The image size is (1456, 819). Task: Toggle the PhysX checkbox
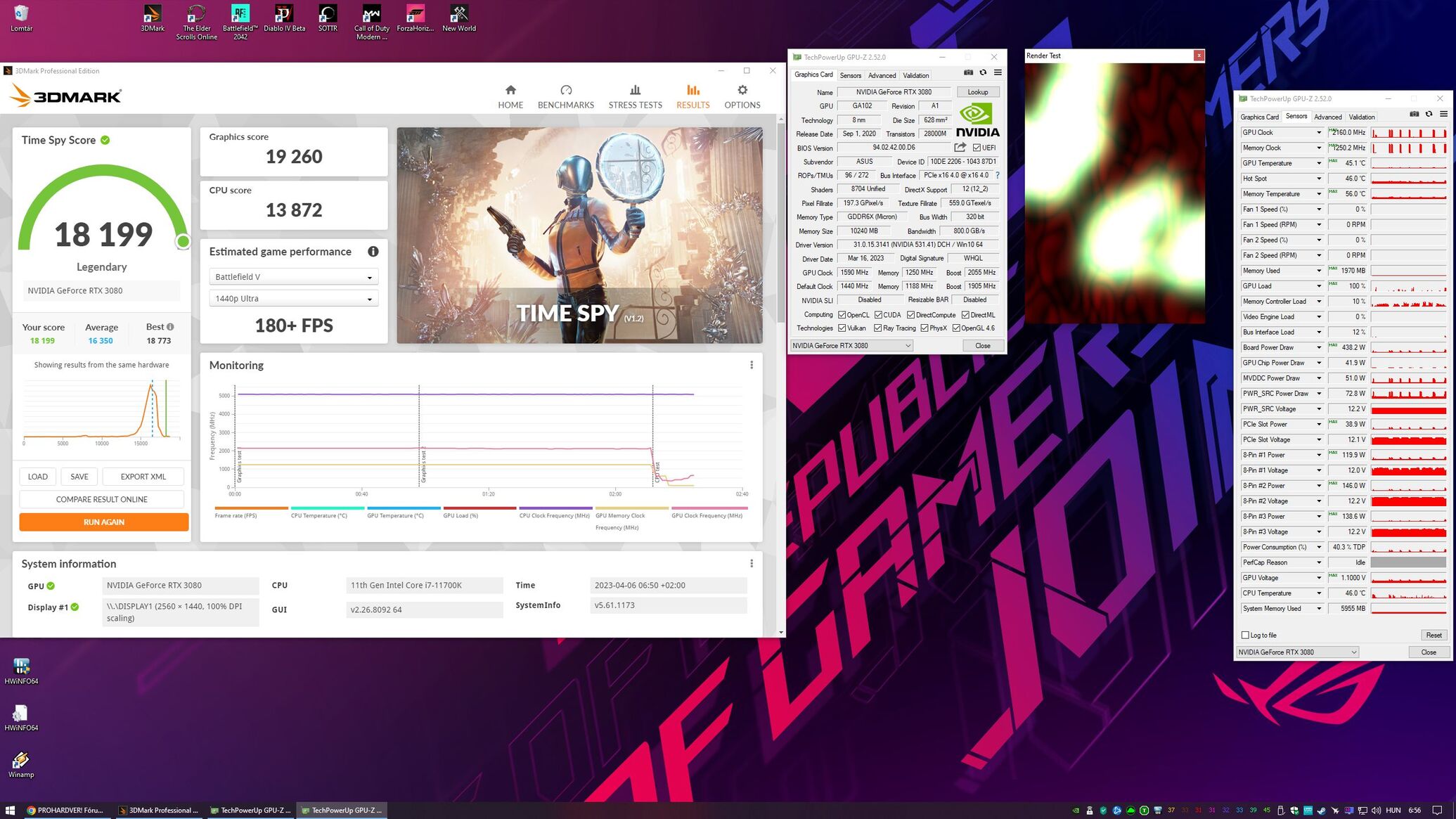coord(924,328)
